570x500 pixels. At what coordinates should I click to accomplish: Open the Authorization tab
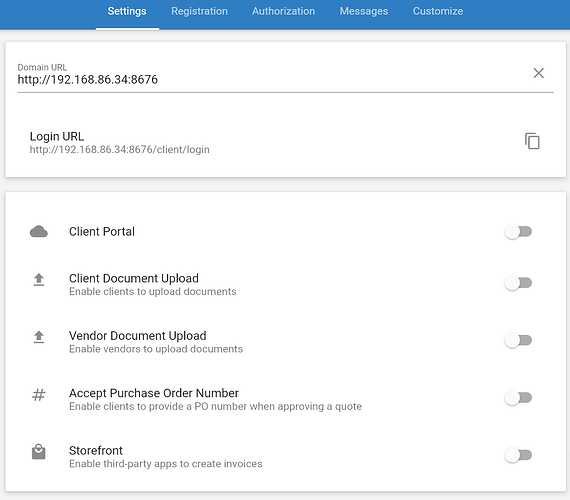click(x=284, y=11)
